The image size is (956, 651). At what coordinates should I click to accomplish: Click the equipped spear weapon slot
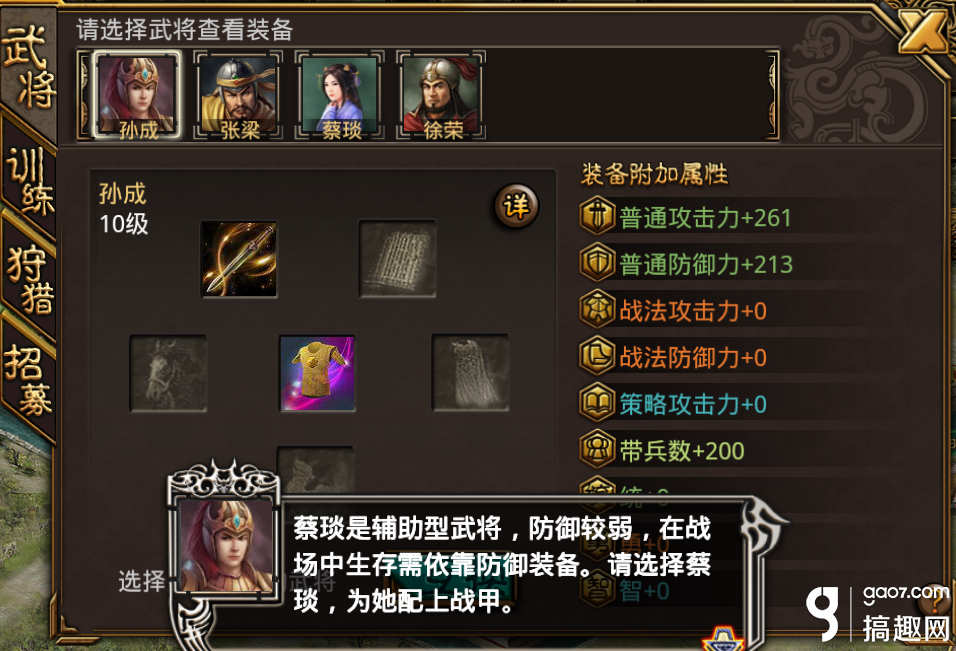tap(239, 259)
